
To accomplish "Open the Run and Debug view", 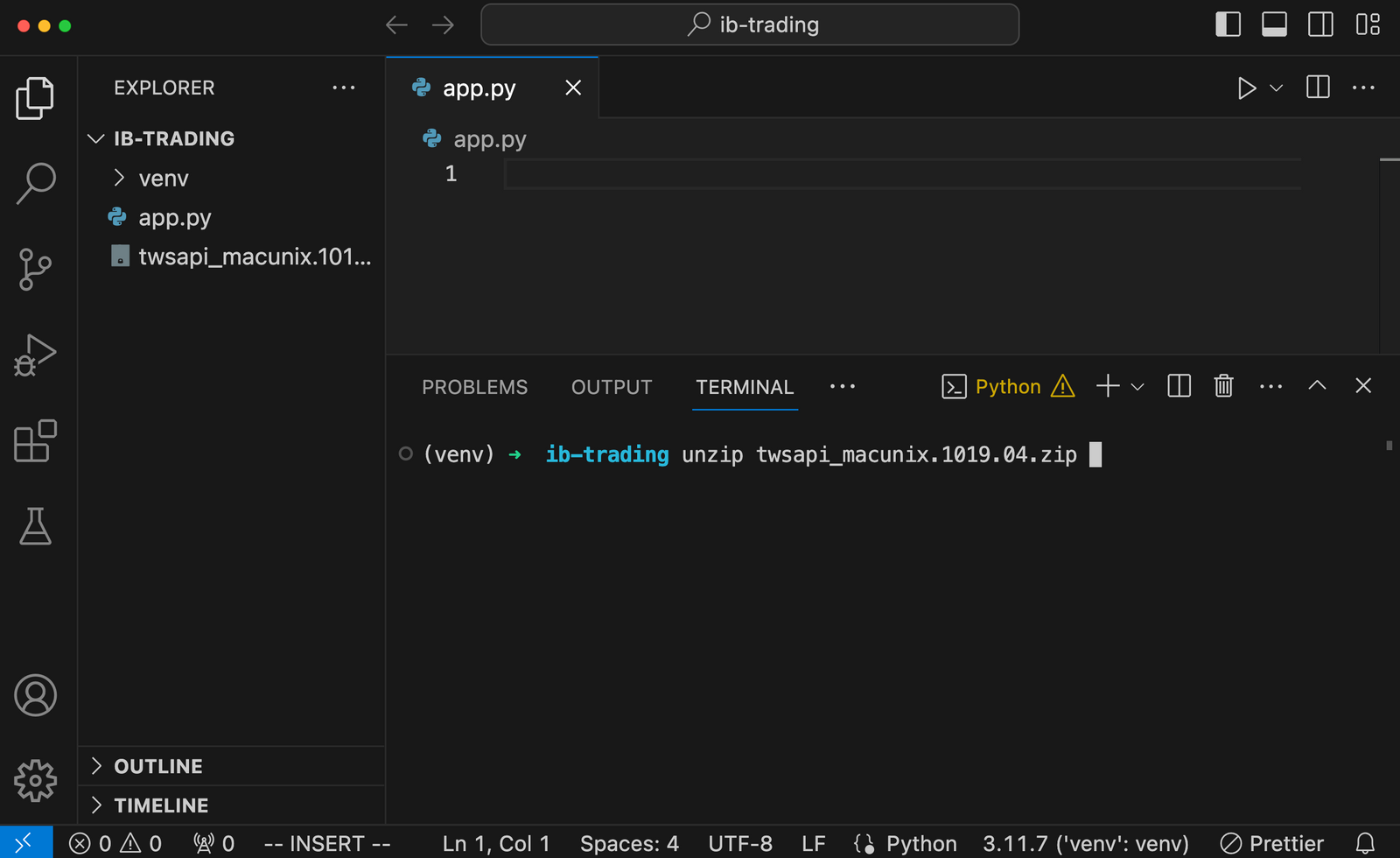I will click(35, 355).
